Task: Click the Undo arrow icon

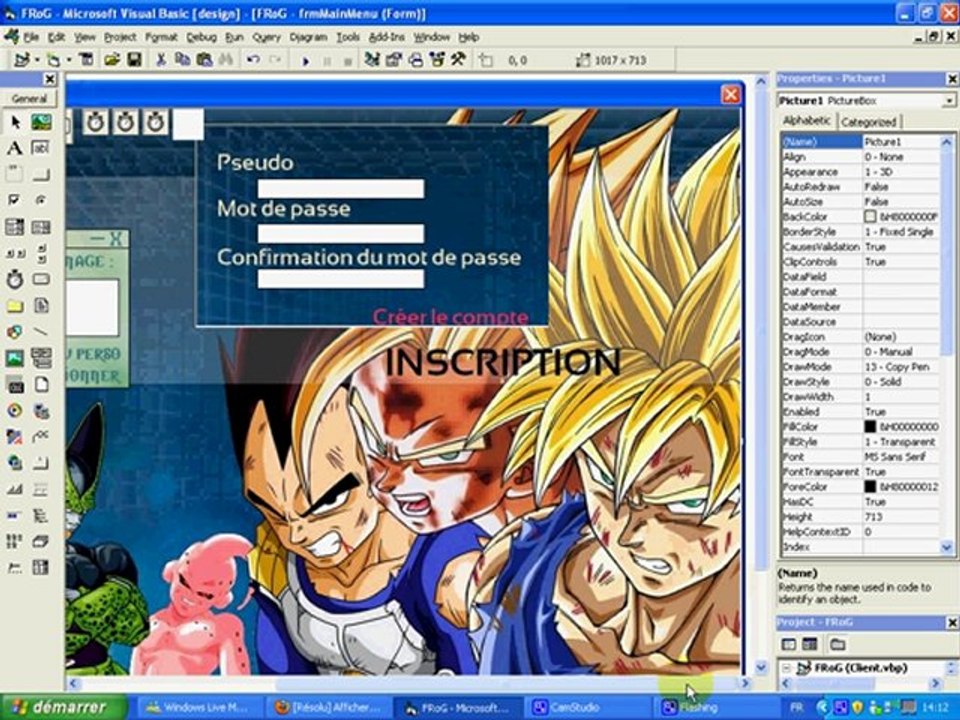Action: [x=253, y=60]
